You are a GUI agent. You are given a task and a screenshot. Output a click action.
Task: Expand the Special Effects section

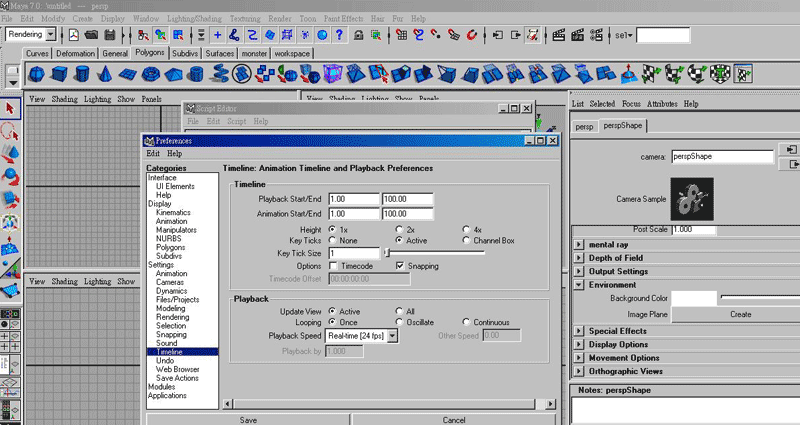coord(579,331)
